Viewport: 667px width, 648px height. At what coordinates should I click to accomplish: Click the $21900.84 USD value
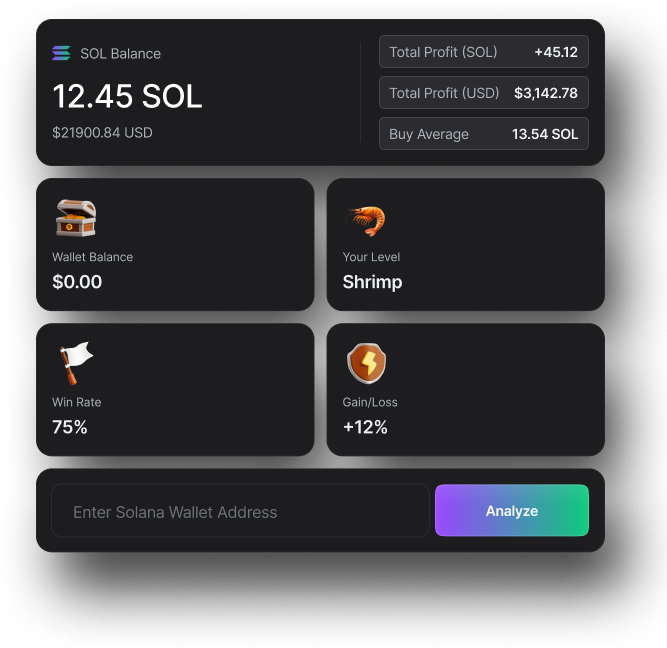102,133
